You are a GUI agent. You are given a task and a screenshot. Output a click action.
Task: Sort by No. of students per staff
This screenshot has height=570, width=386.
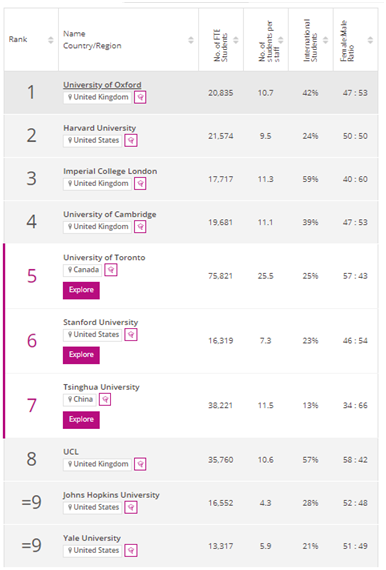[281, 40]
